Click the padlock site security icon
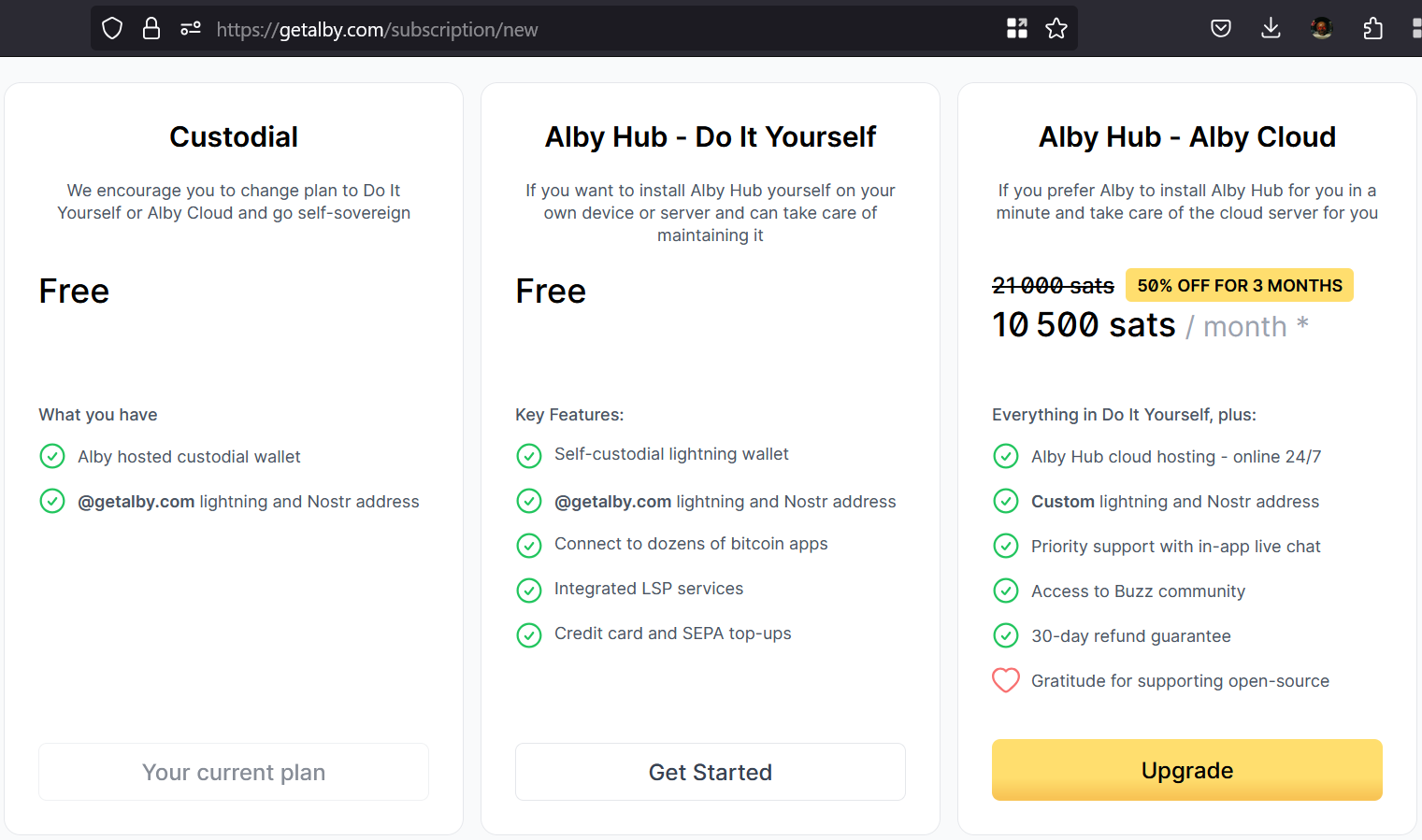The width and height of the screenshot is (1422, 840). coord(151,29)
